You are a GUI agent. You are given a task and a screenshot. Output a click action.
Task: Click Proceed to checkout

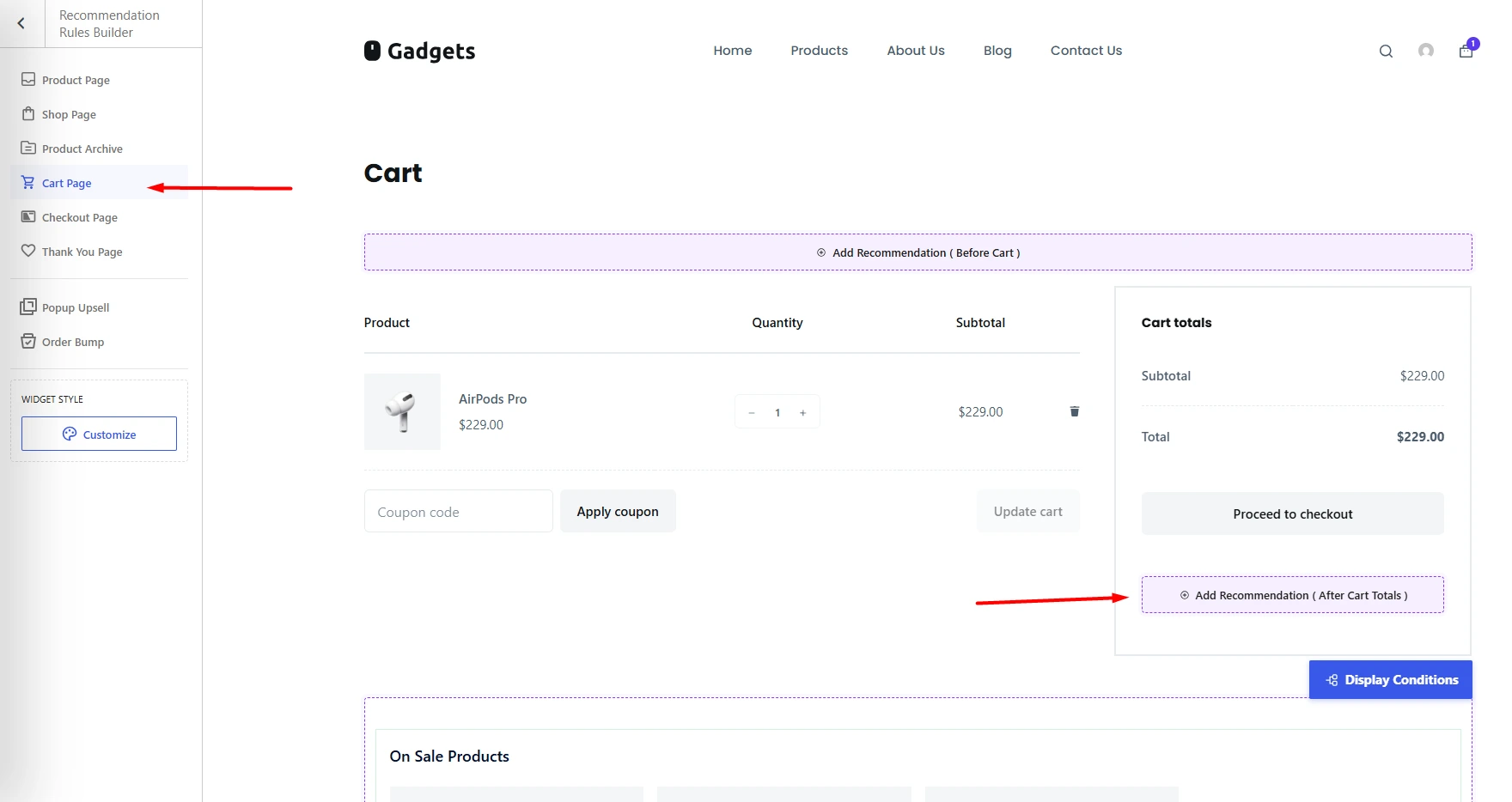click(1292, 514)
